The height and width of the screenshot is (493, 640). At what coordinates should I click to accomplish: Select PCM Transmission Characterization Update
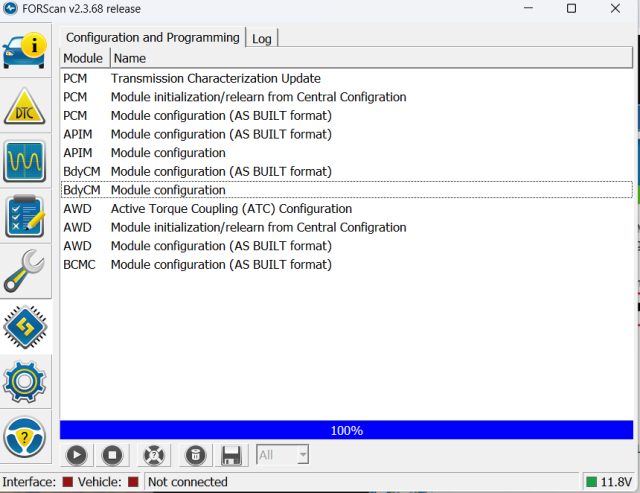pyautogui.click(x=347, y=78)
